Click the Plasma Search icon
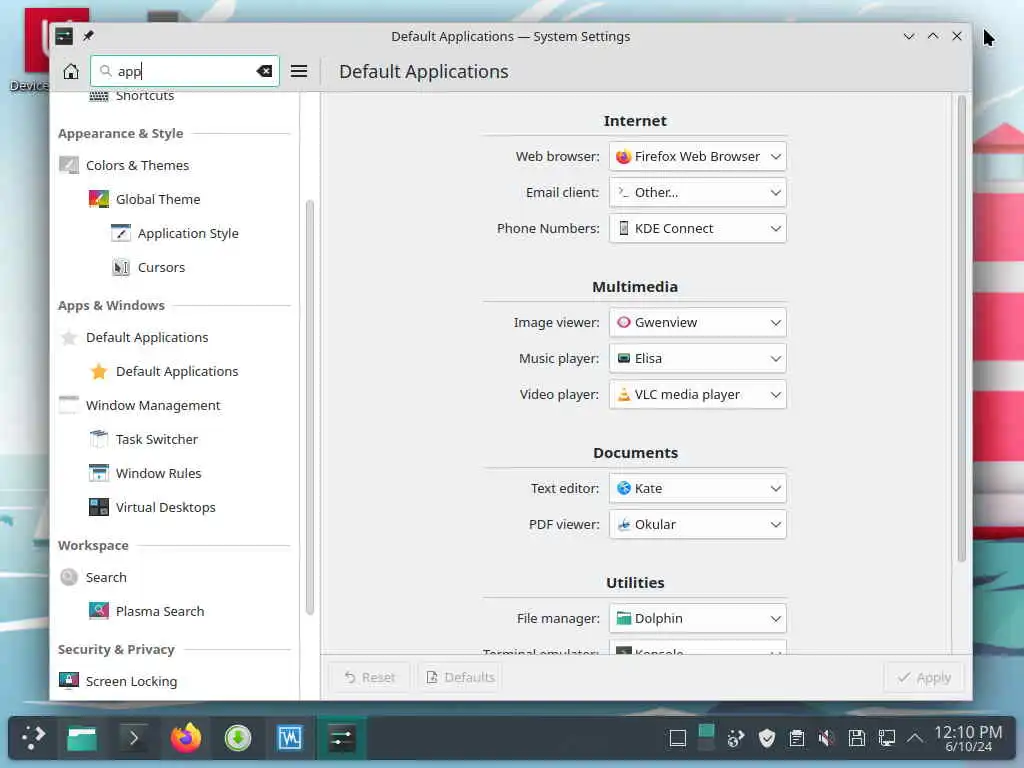This screenshot has height=768, width=1024. (x=99, y=611)
